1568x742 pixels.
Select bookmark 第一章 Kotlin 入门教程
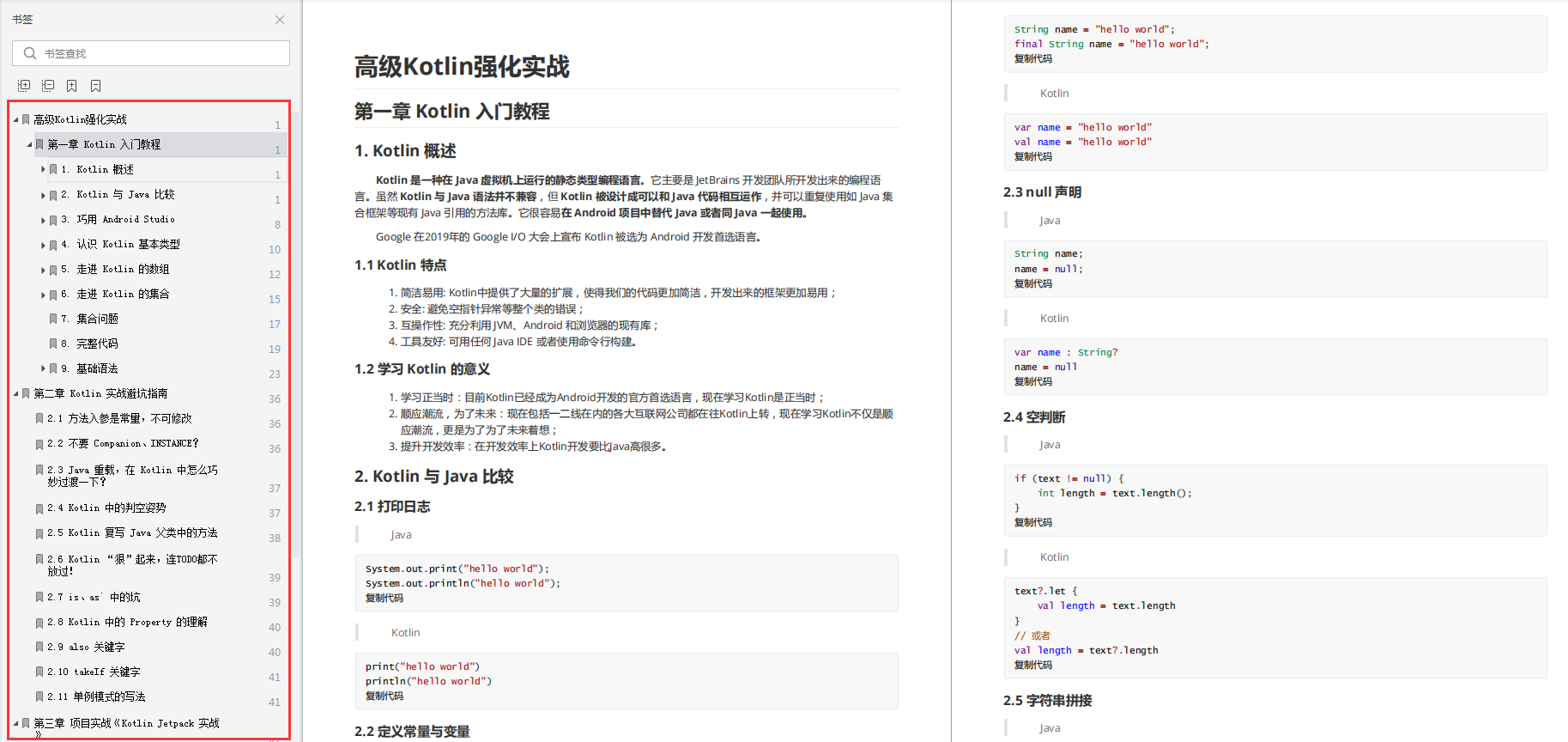pos(104,144)
